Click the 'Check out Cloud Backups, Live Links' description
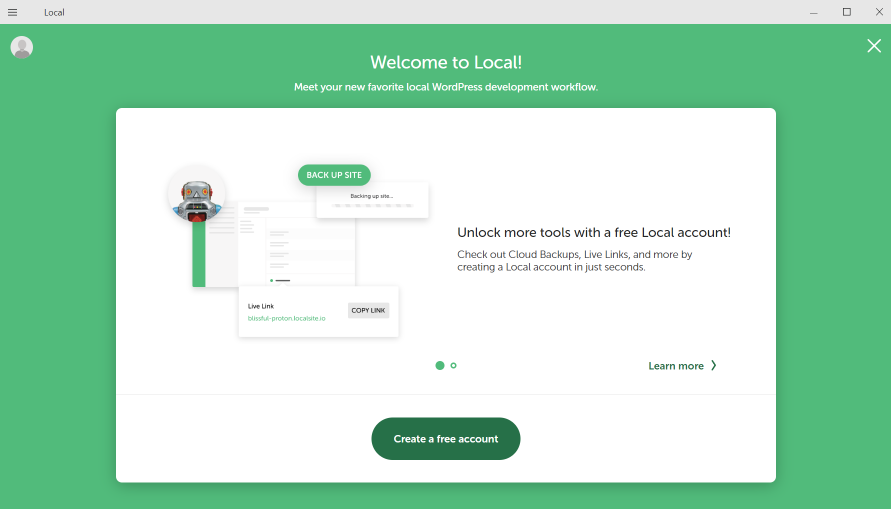This screenshot has height=509, width=891. pos(574,261)
